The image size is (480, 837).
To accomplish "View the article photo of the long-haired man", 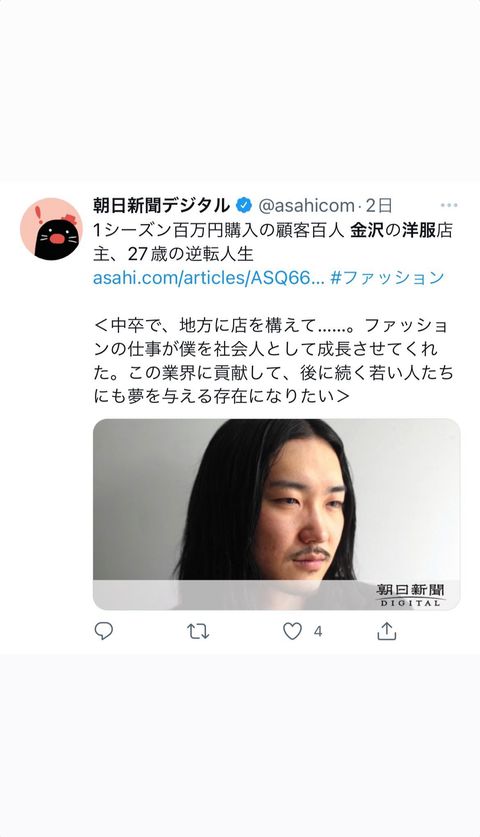I will pyautogui.click(x=277, y=514).
